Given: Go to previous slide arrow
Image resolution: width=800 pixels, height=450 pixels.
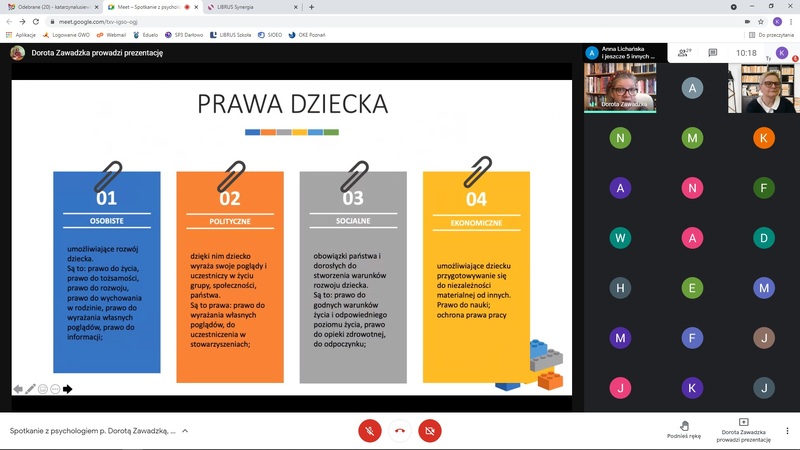Looking at the screenshot, I should pos(17,389).
